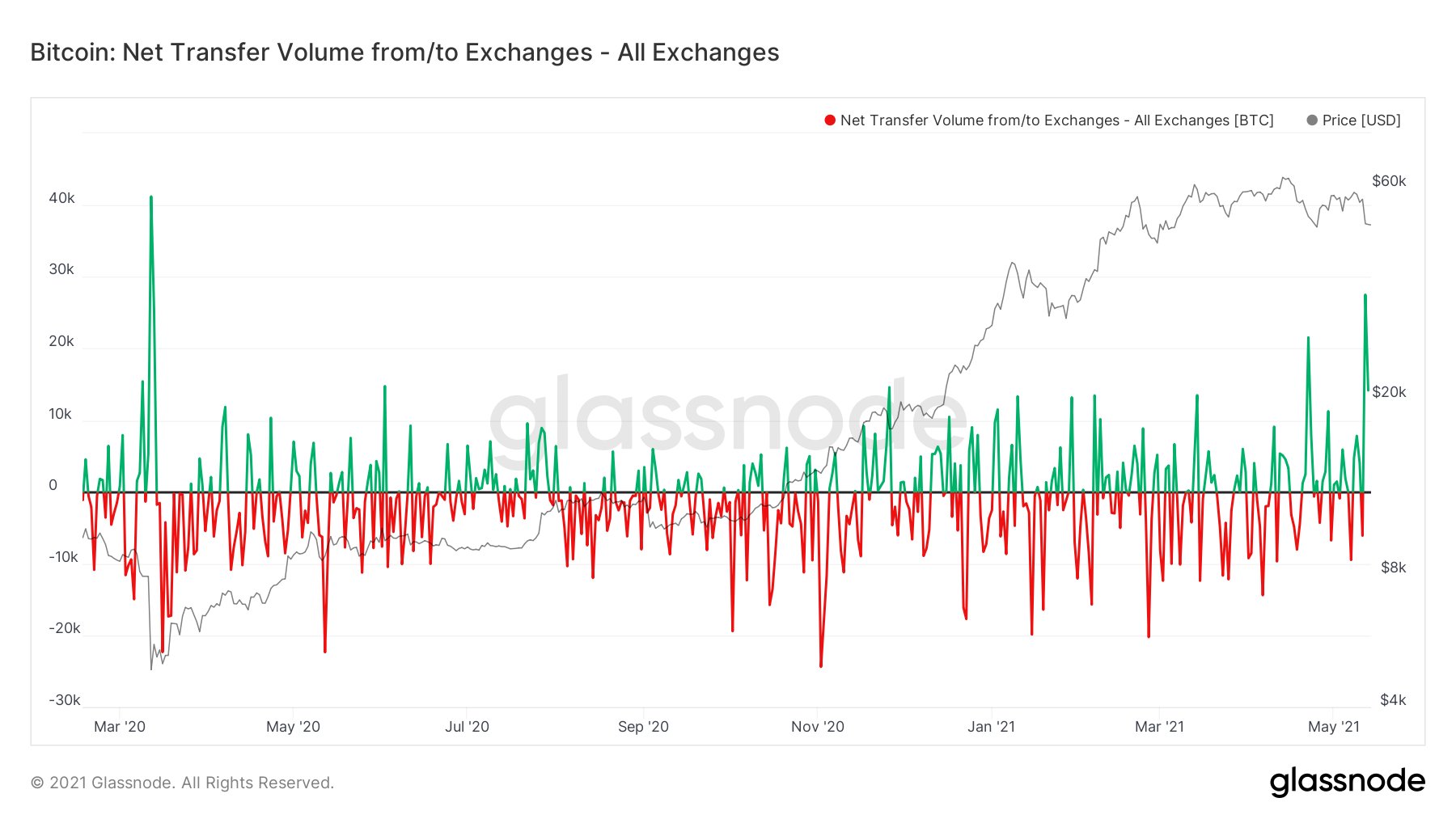Click the 40k left axis label

point(61,198)
